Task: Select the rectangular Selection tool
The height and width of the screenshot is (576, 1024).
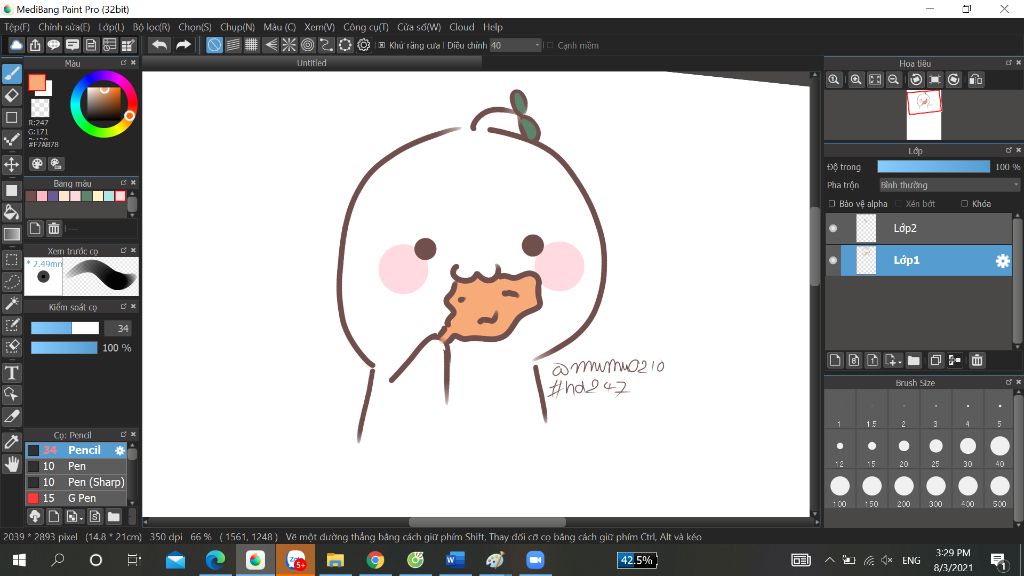Action: tap(12, 260)
